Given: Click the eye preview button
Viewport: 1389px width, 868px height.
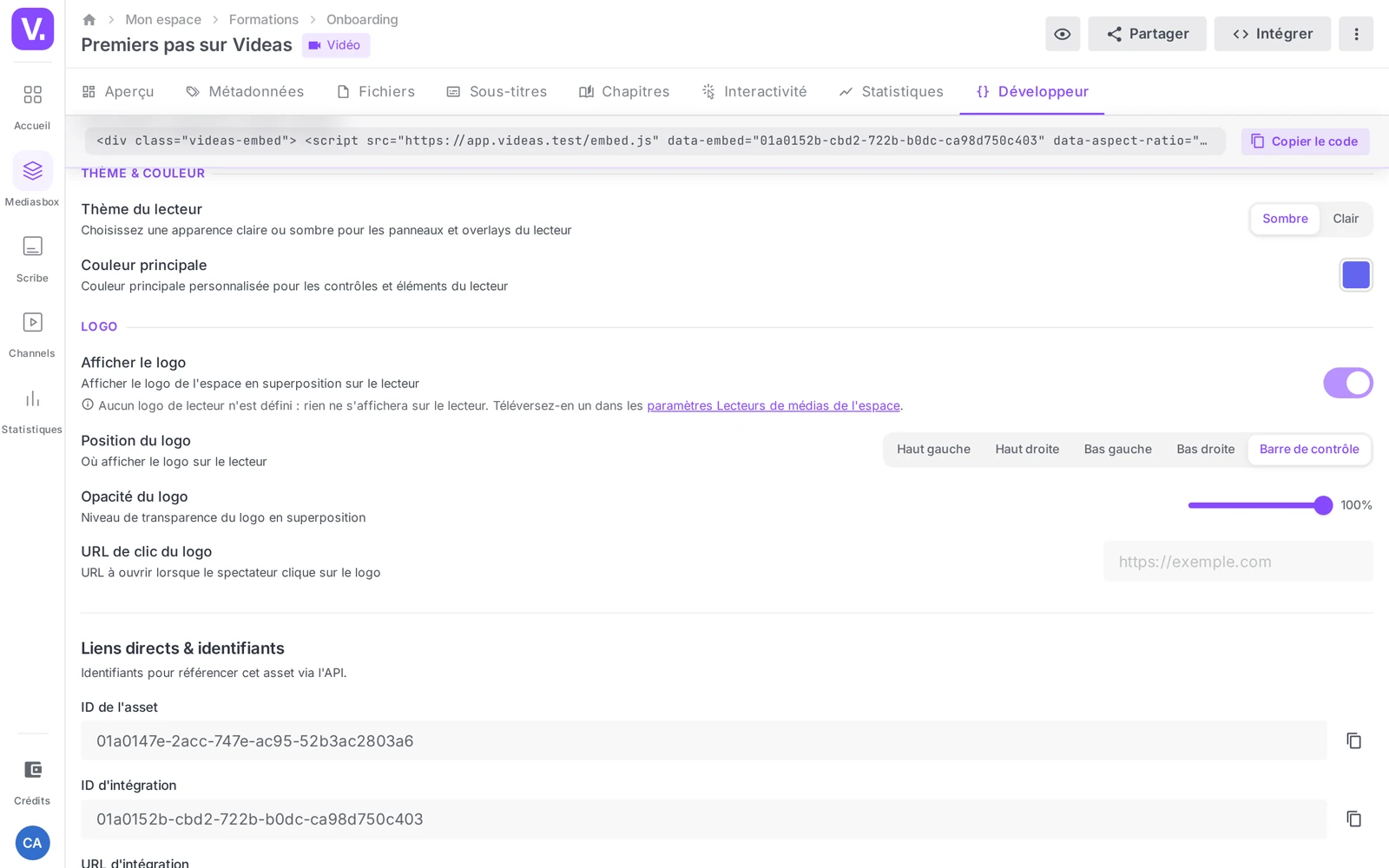Looking at the screenshot, I should coord(1063,34).
